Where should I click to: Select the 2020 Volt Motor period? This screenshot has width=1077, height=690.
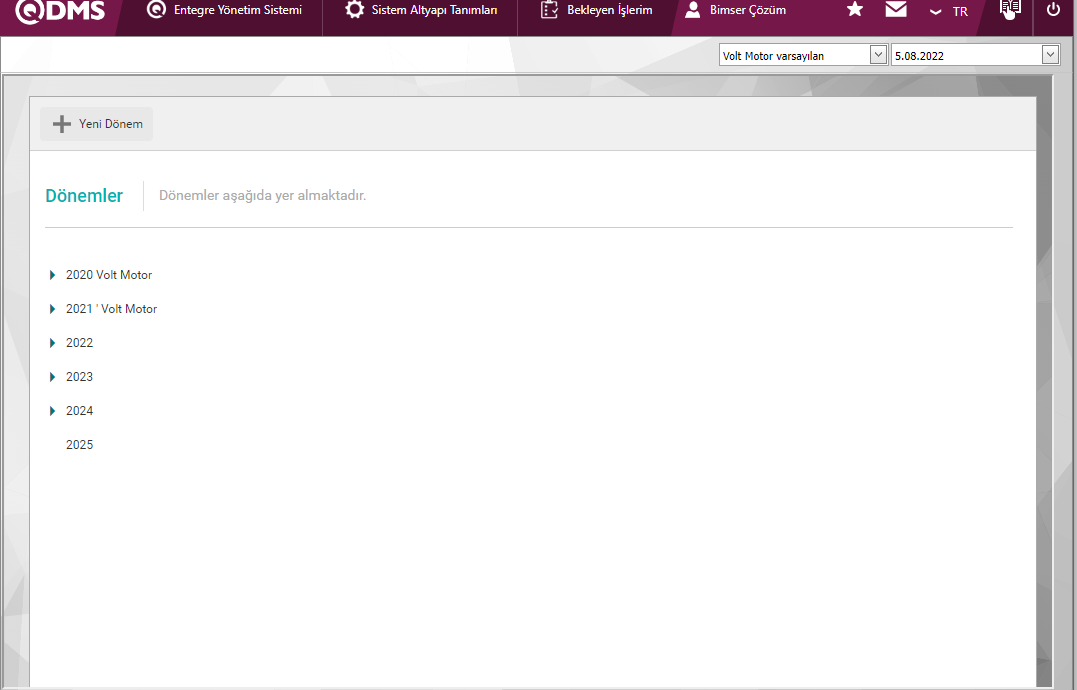pyautogui.click(x=109, y=275)
